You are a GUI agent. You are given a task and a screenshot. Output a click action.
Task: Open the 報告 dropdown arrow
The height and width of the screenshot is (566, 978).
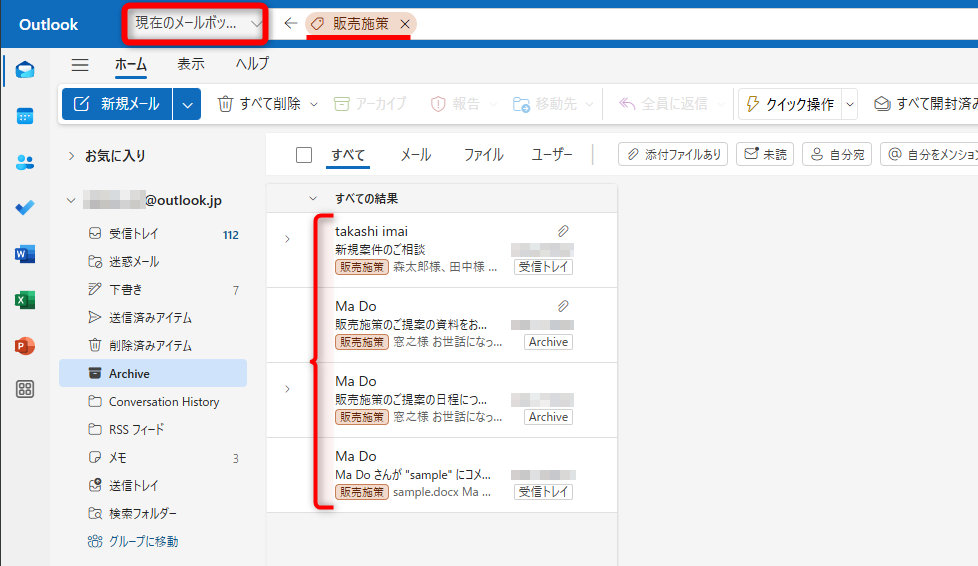[x=493, y=104]
